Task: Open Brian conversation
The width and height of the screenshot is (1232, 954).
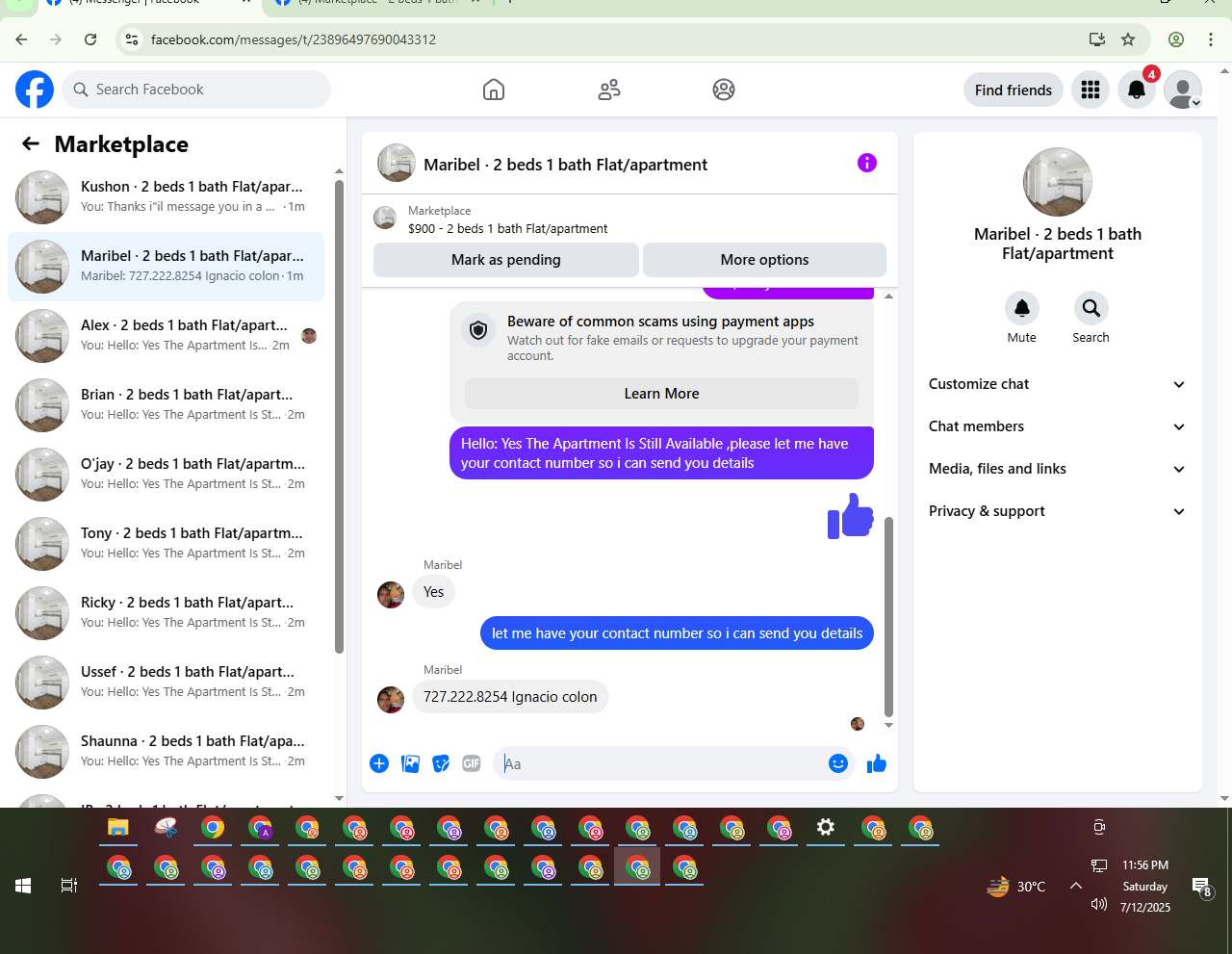Action: pyautogui.click(x=166, y=405)
